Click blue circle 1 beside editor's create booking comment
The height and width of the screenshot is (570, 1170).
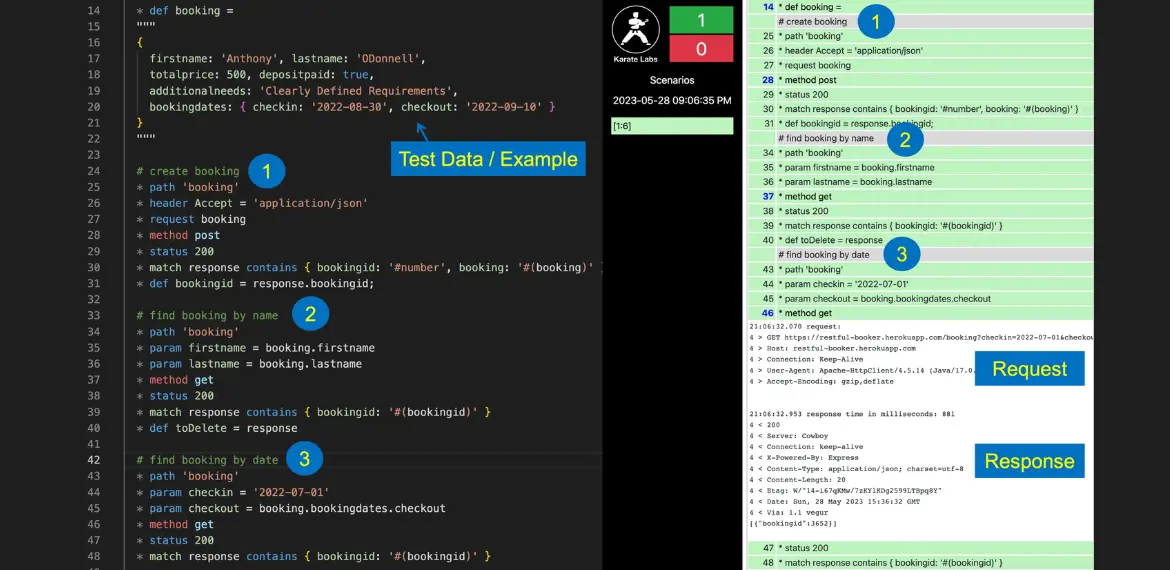266,171
